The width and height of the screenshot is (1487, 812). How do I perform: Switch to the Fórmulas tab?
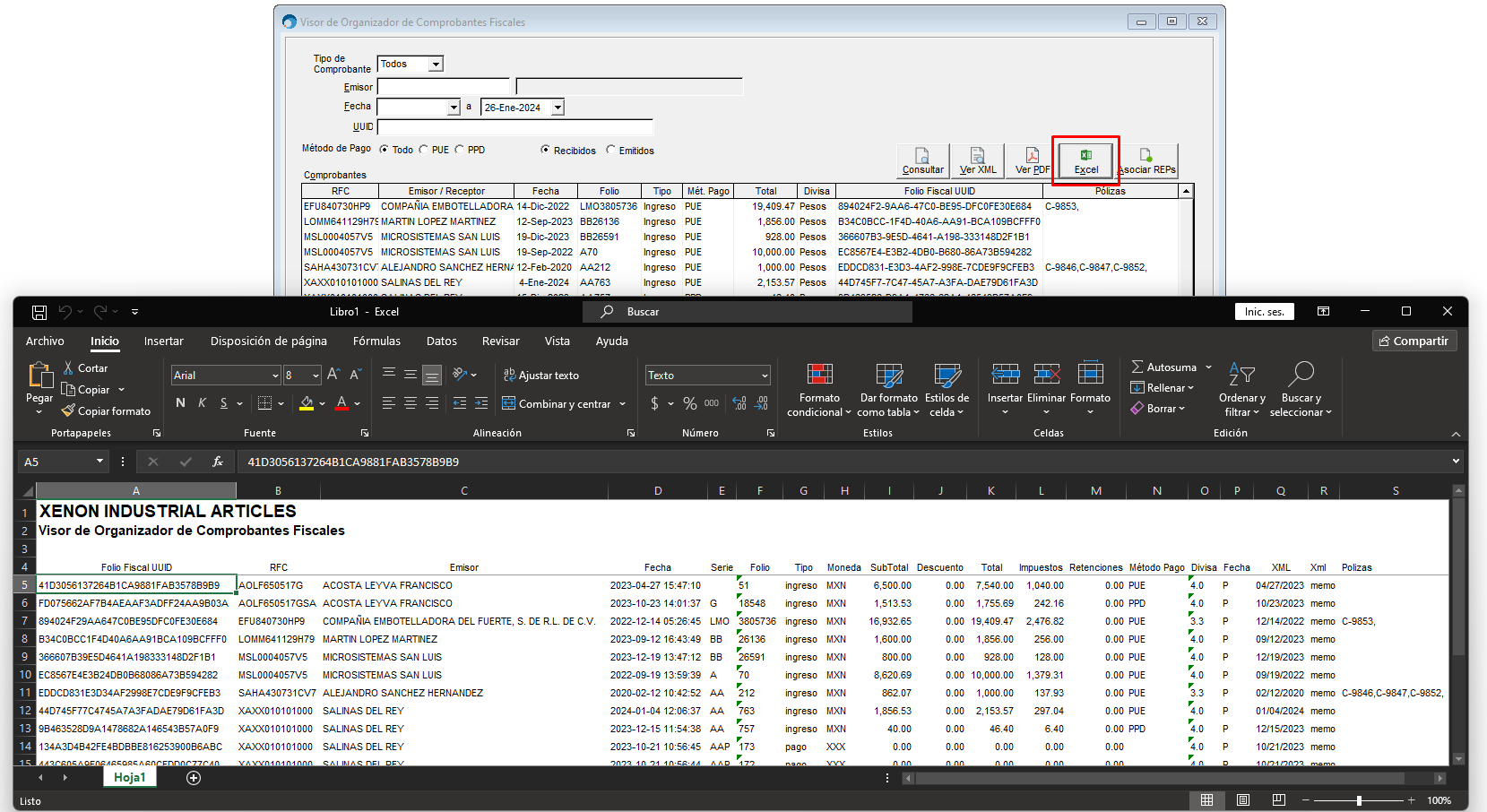[376, 341]
